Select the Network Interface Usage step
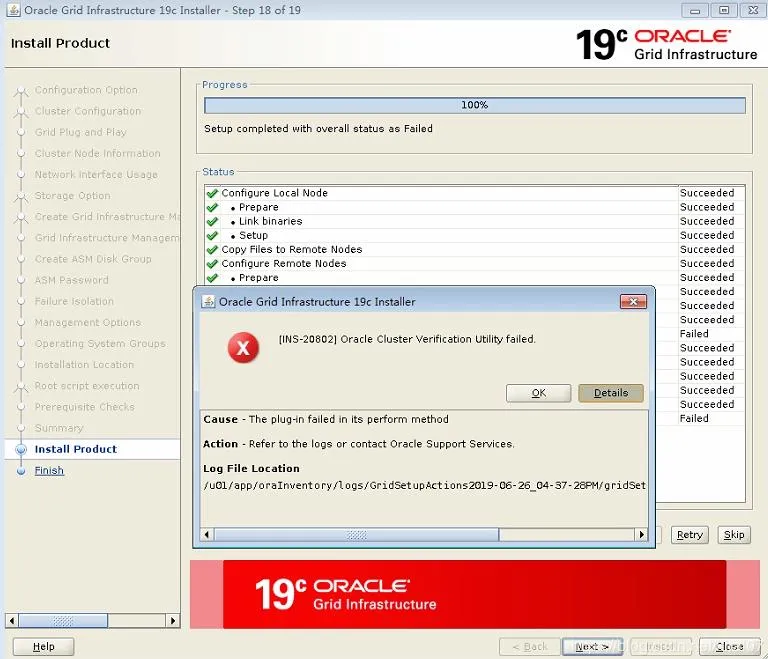The height and width of the screenshot is (659, 768). tap(96, 174)
